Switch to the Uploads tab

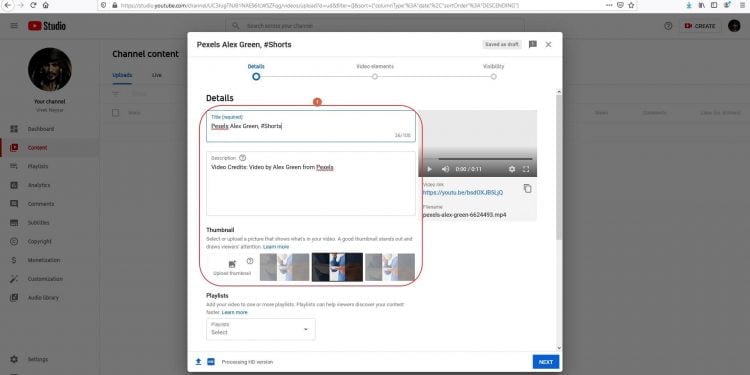[122, 75]
